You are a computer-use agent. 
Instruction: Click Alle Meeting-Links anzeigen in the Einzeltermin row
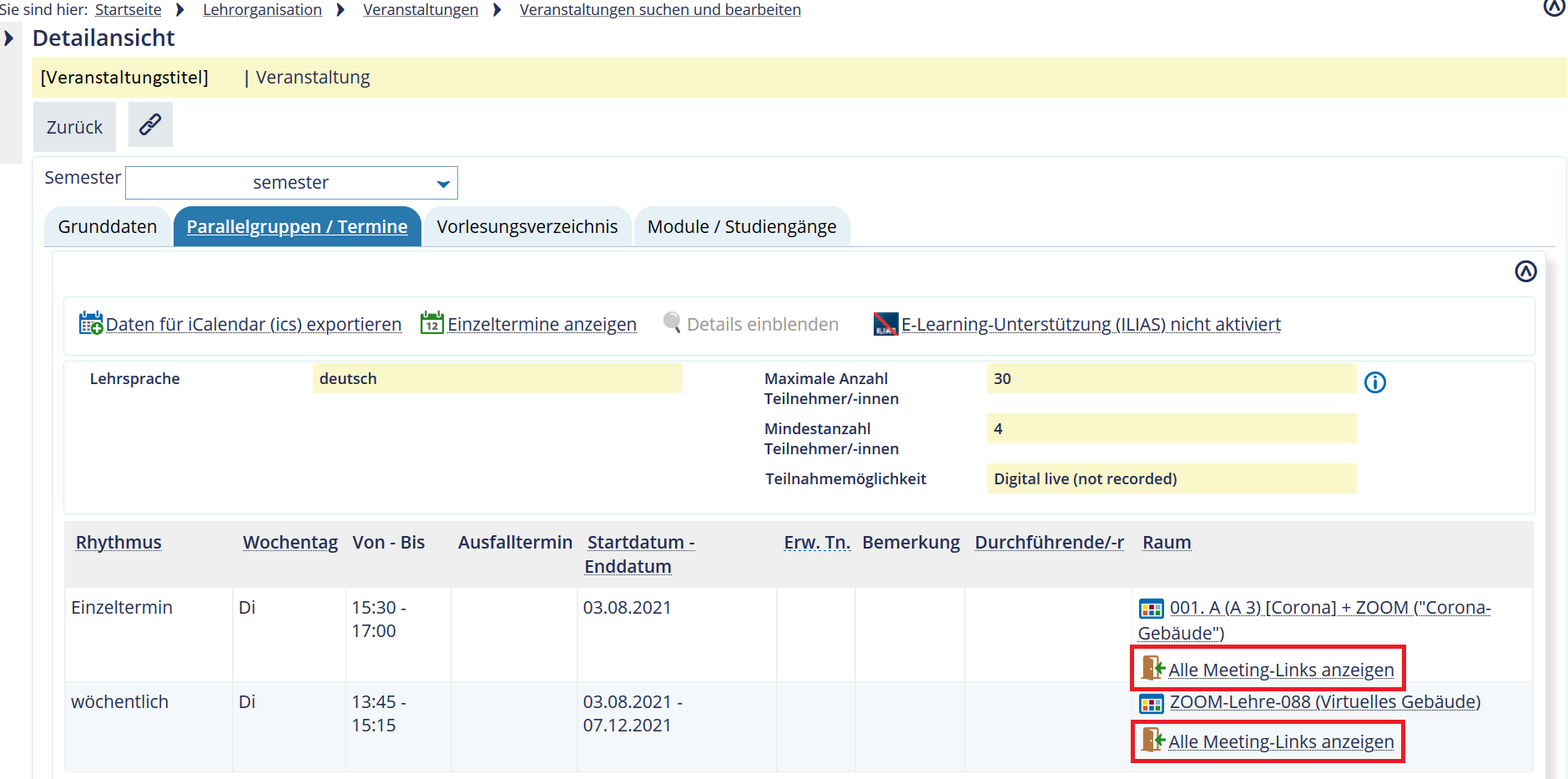tap(1281, 670)
